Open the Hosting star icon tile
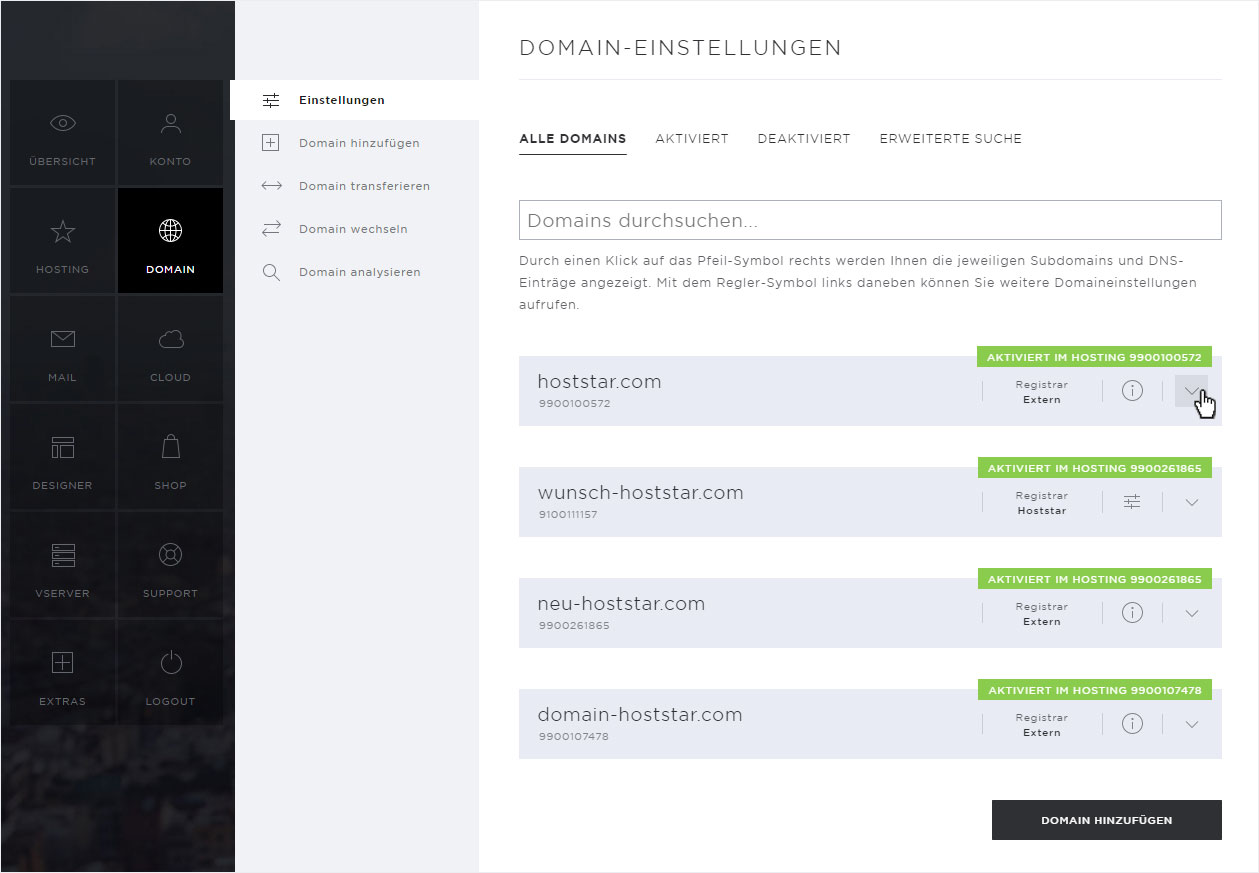 tap(63, 241)
